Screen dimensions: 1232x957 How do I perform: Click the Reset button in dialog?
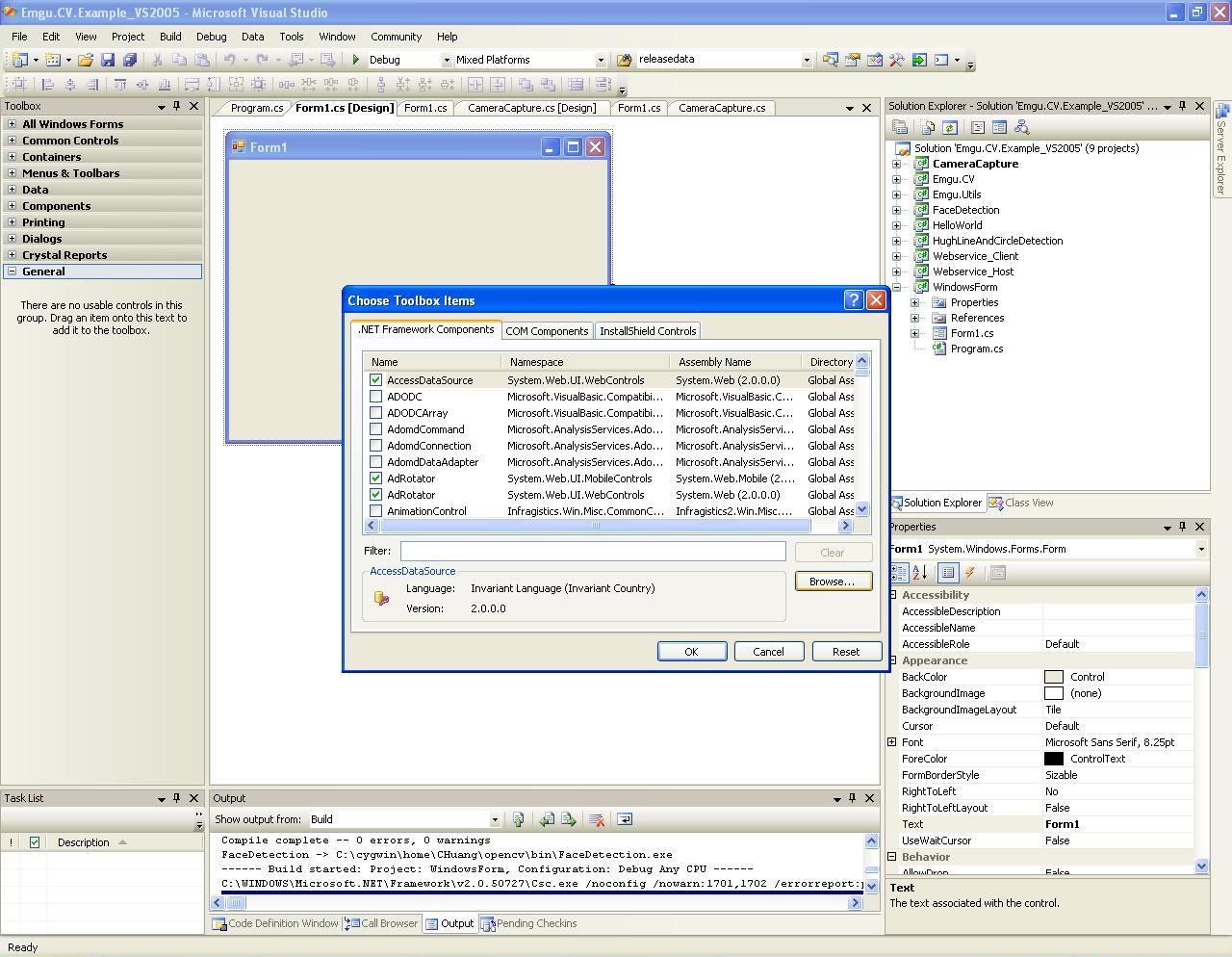point(846,652)
